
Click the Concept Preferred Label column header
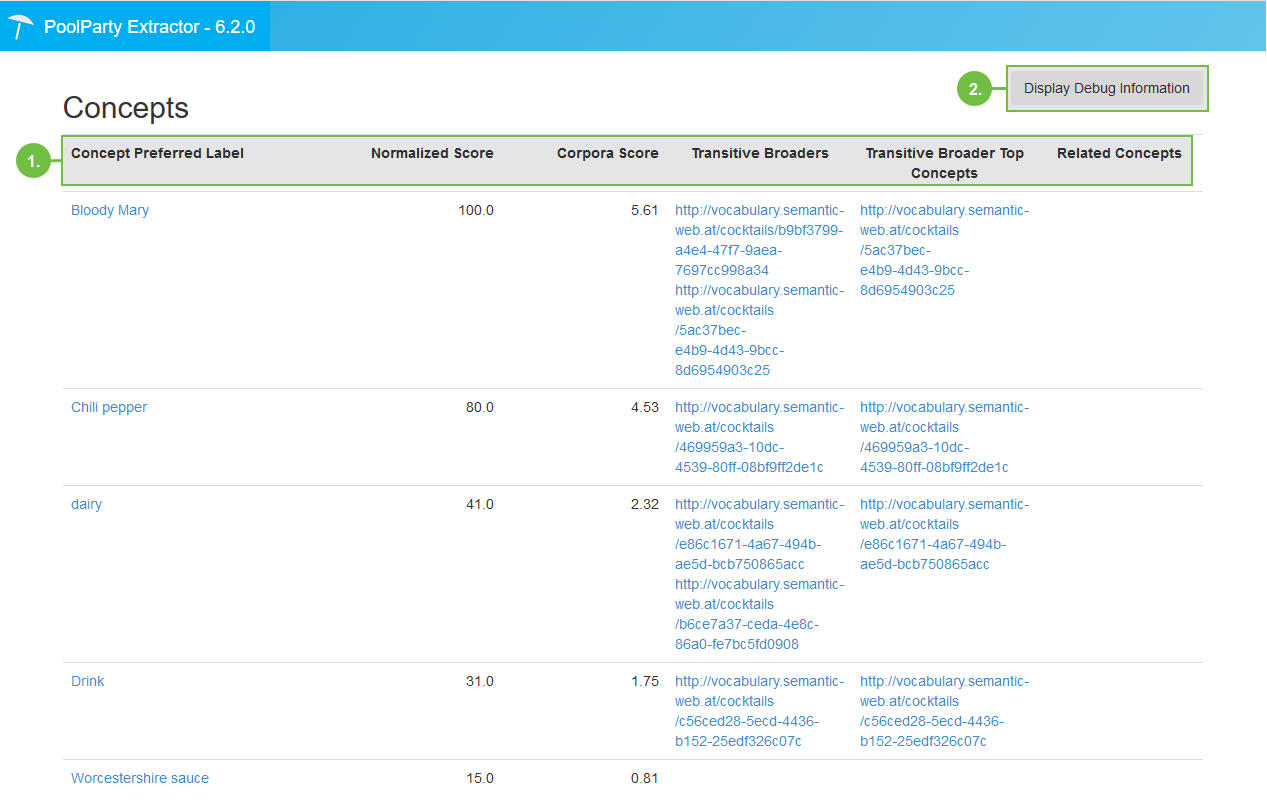point(157,153)
